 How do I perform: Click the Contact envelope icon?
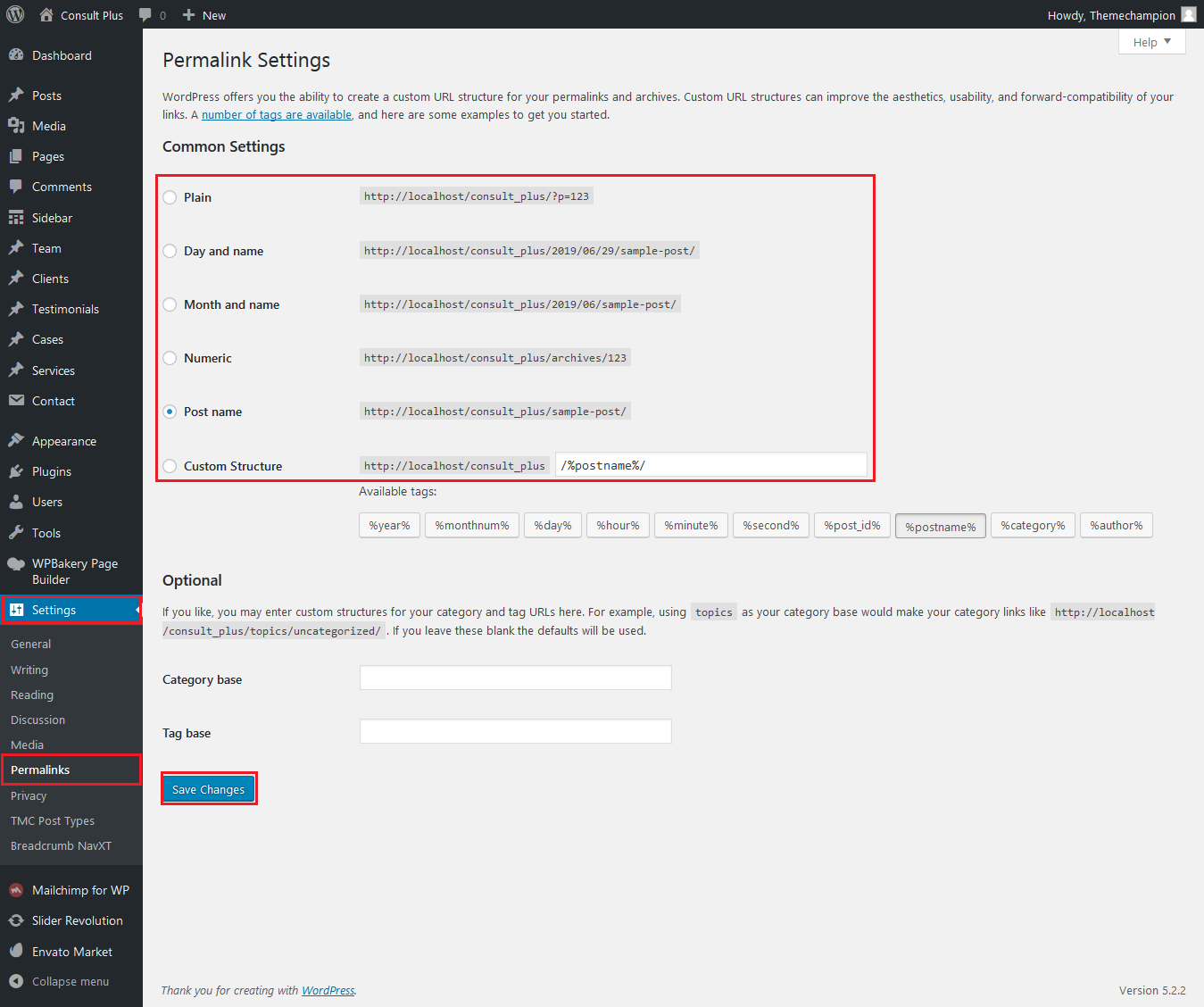click(x=16, y=401)
